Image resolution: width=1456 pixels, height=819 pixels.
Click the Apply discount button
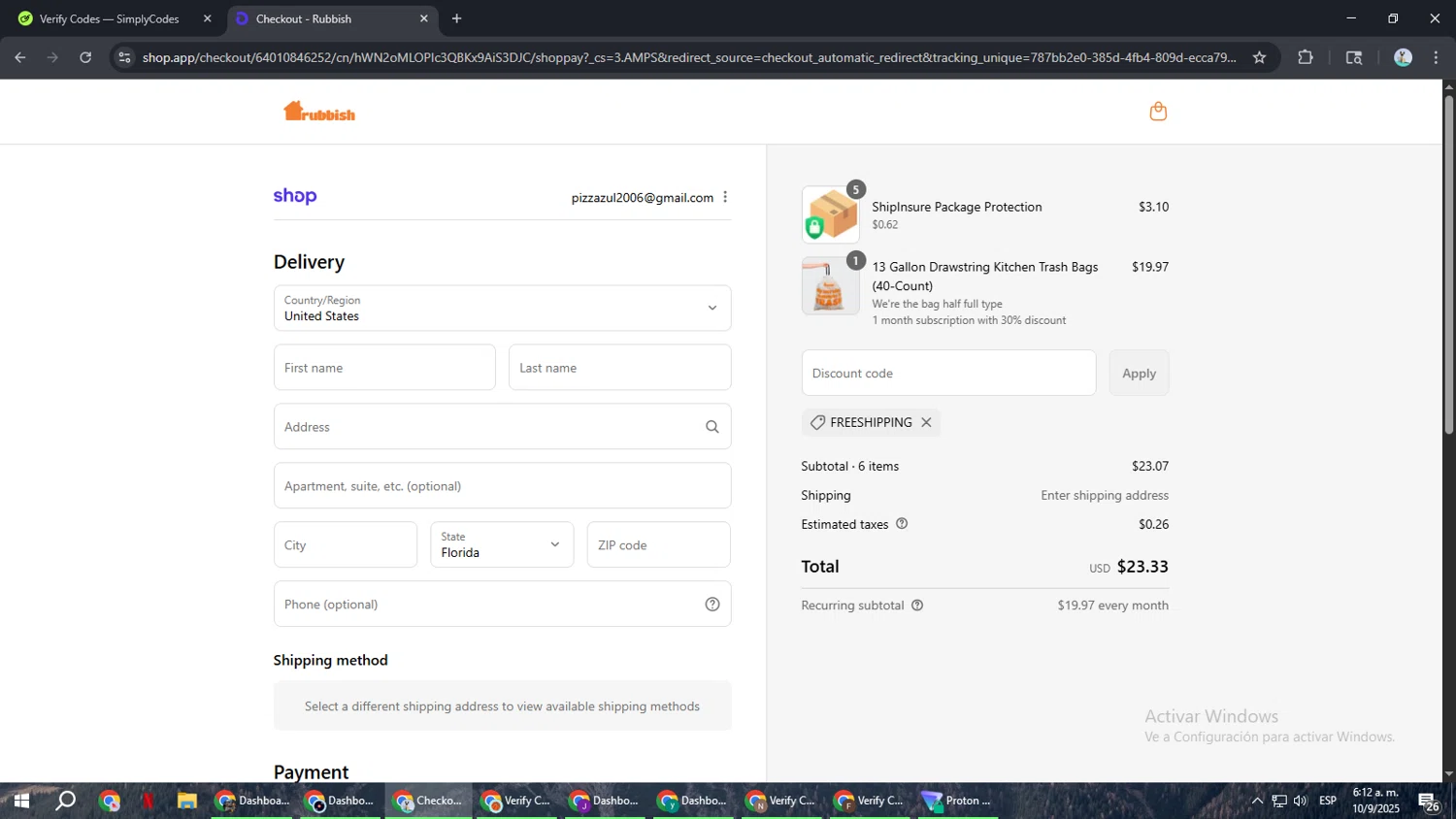click(1139, 373)
